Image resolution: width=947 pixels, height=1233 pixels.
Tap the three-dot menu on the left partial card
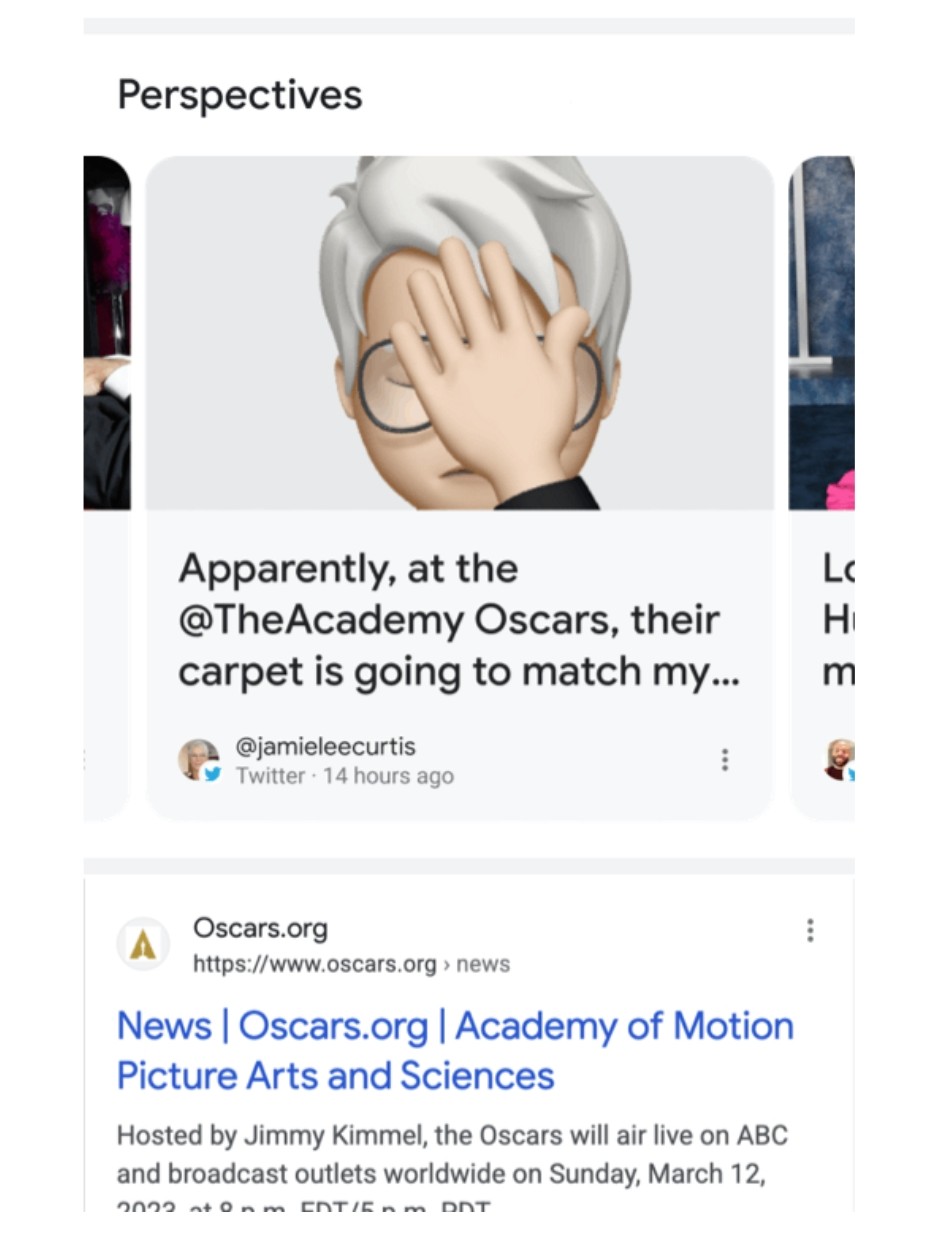tap(86, 760)
